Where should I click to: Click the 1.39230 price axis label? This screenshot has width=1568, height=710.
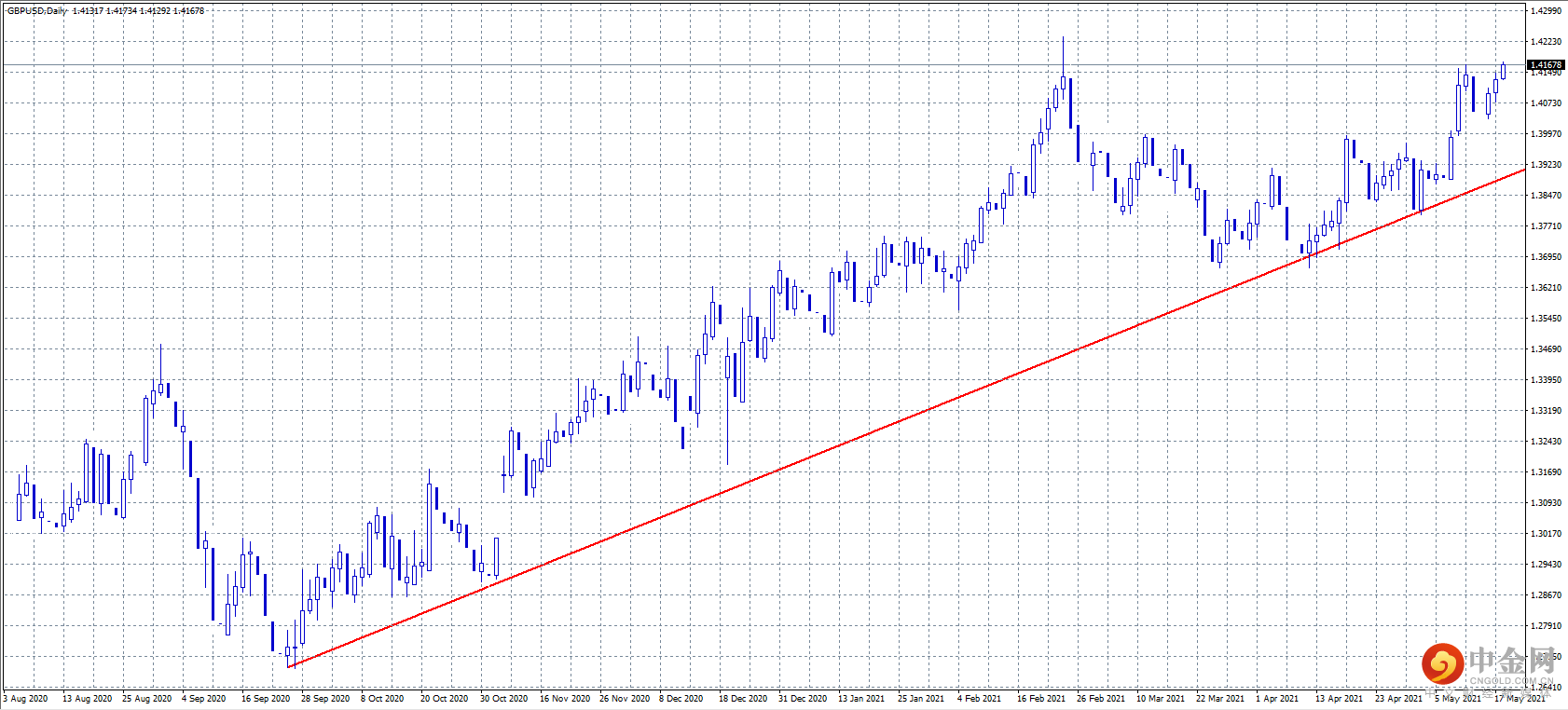1547,165
